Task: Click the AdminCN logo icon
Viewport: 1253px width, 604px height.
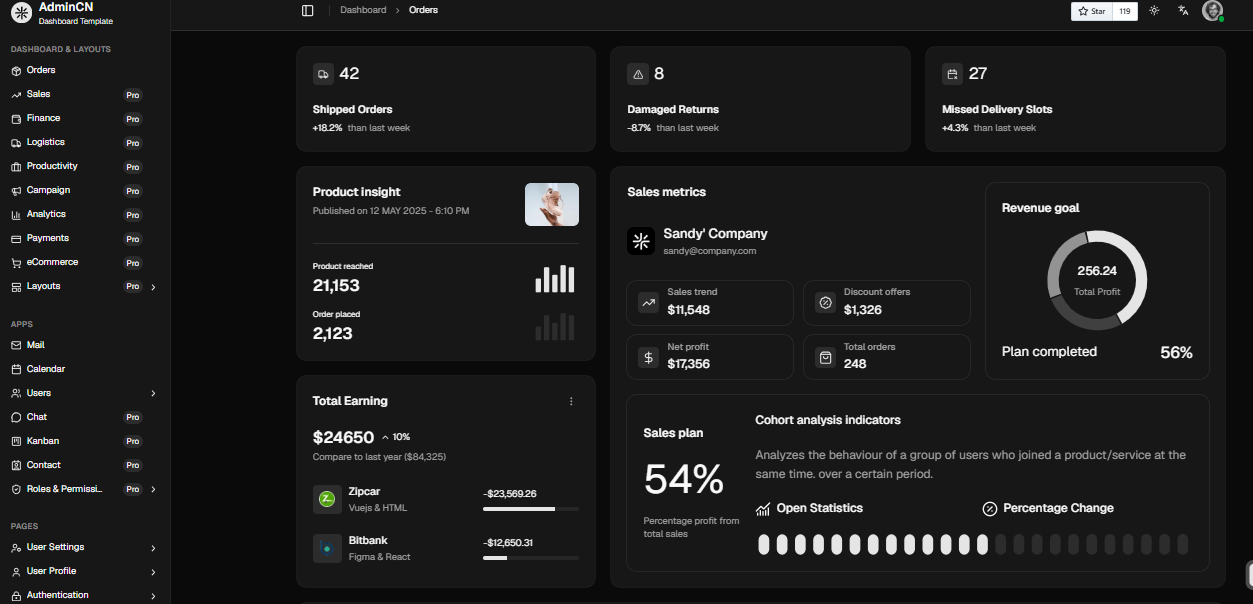Action: (x=20, y=13)
